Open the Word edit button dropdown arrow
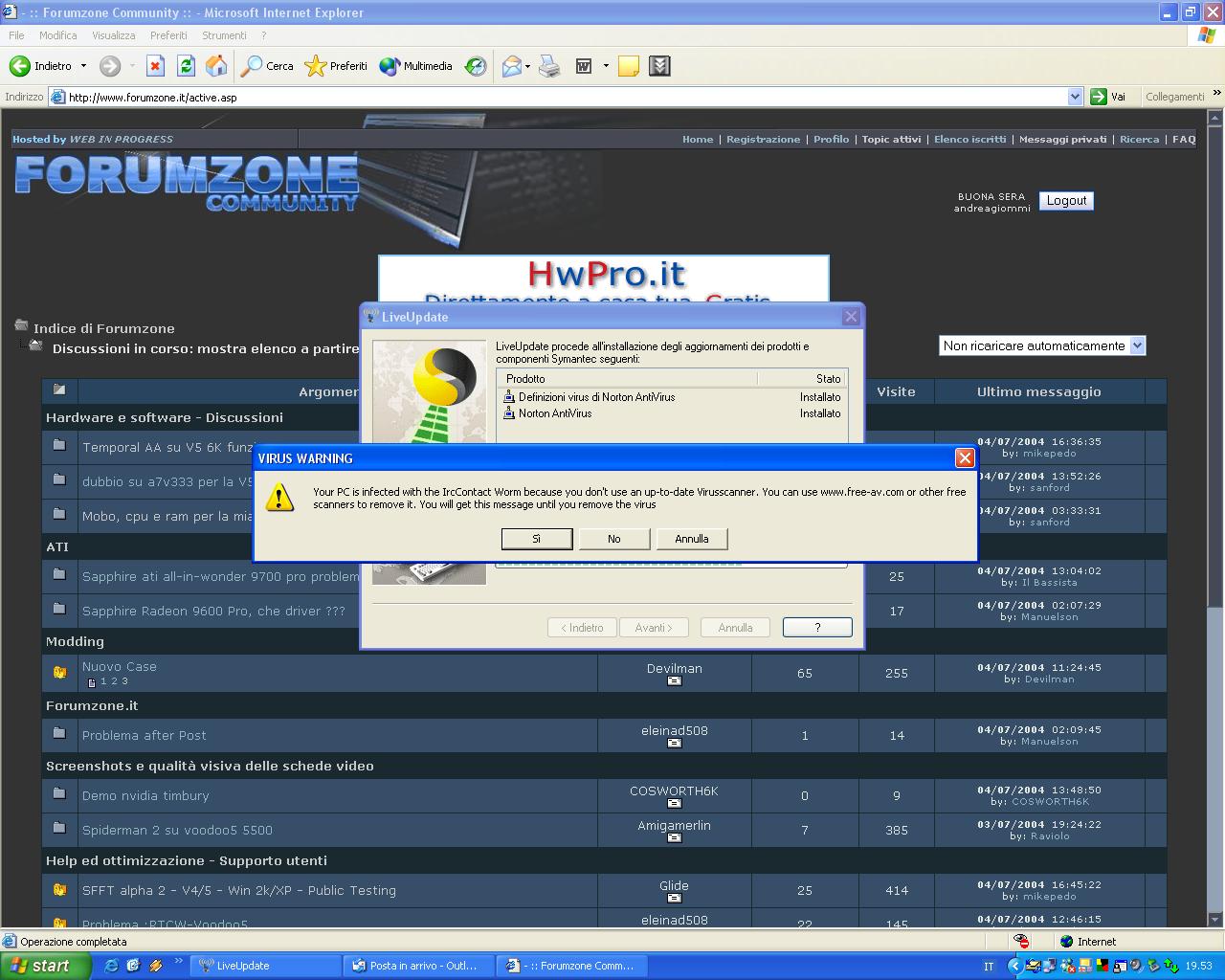This screenshot has width=1225, height=980. (x=605, y=66)
